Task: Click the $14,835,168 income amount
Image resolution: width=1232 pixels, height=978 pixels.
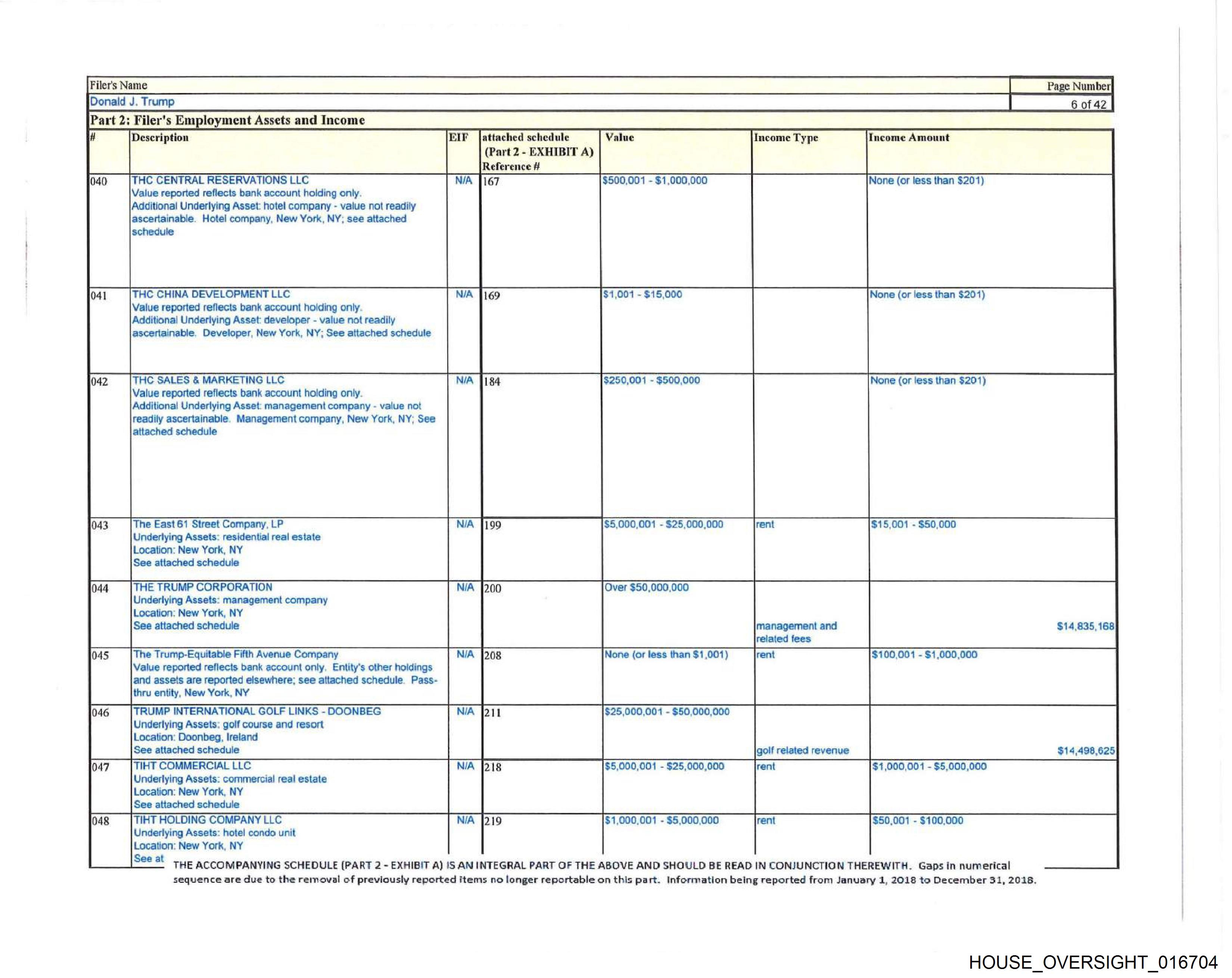Action: click(1085, 627)
